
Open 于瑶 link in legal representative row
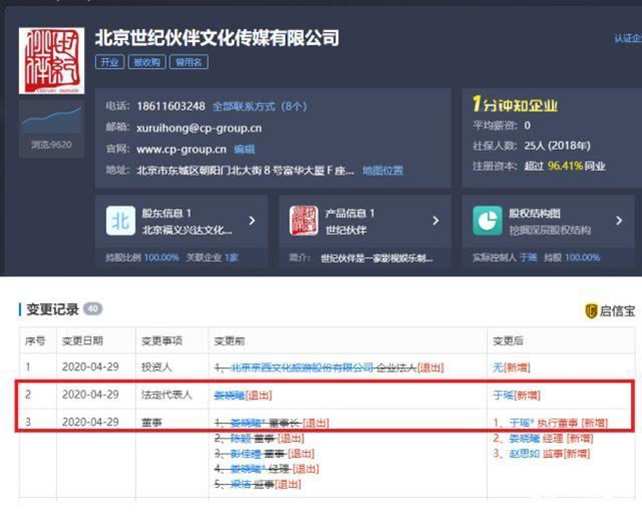tap(502, 395)
